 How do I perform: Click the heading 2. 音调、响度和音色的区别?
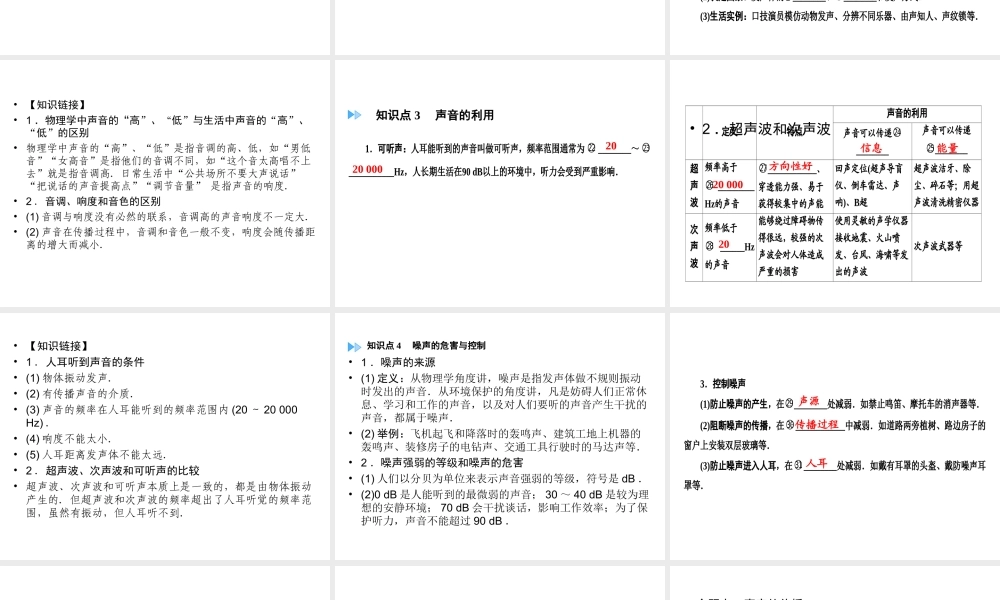[x=93, y=201]
